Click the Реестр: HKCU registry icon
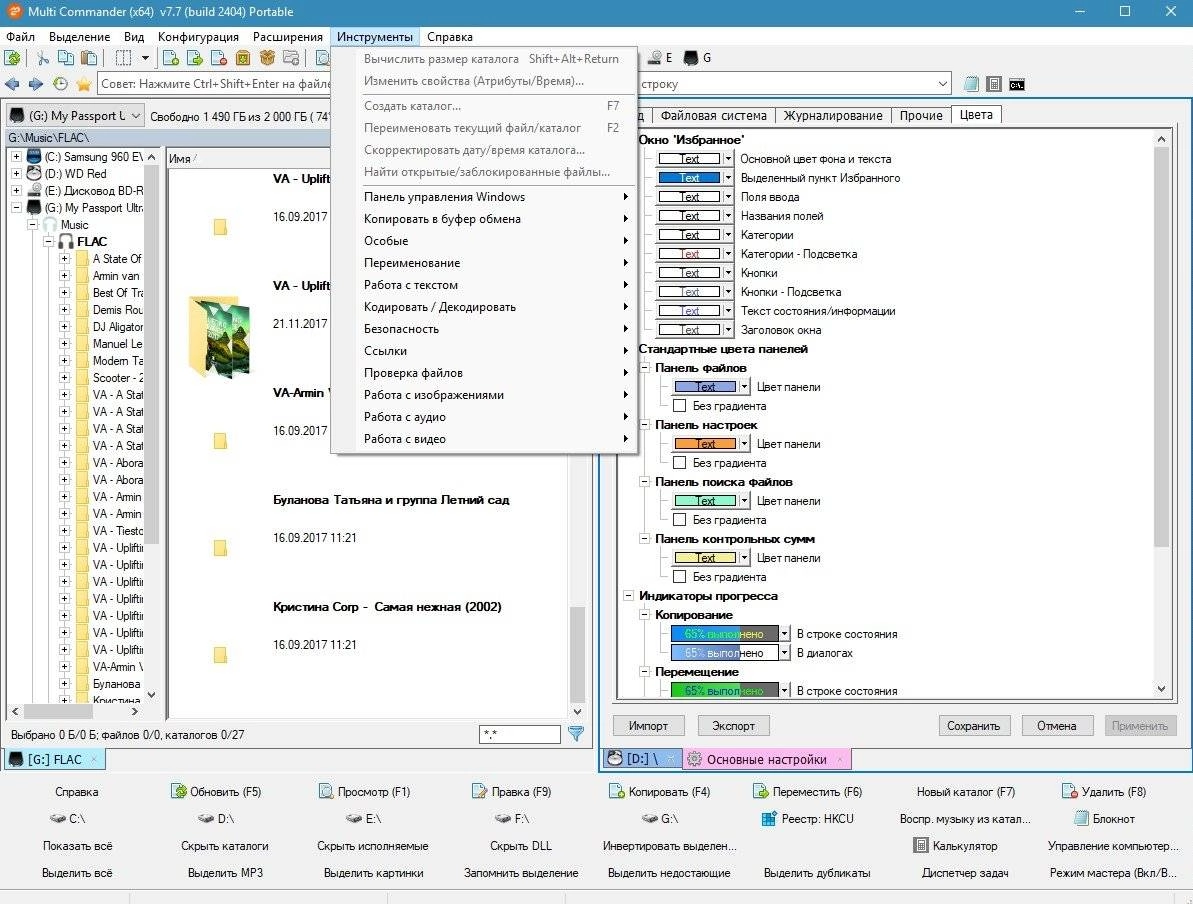1193x904 pixels. point(768,819)
